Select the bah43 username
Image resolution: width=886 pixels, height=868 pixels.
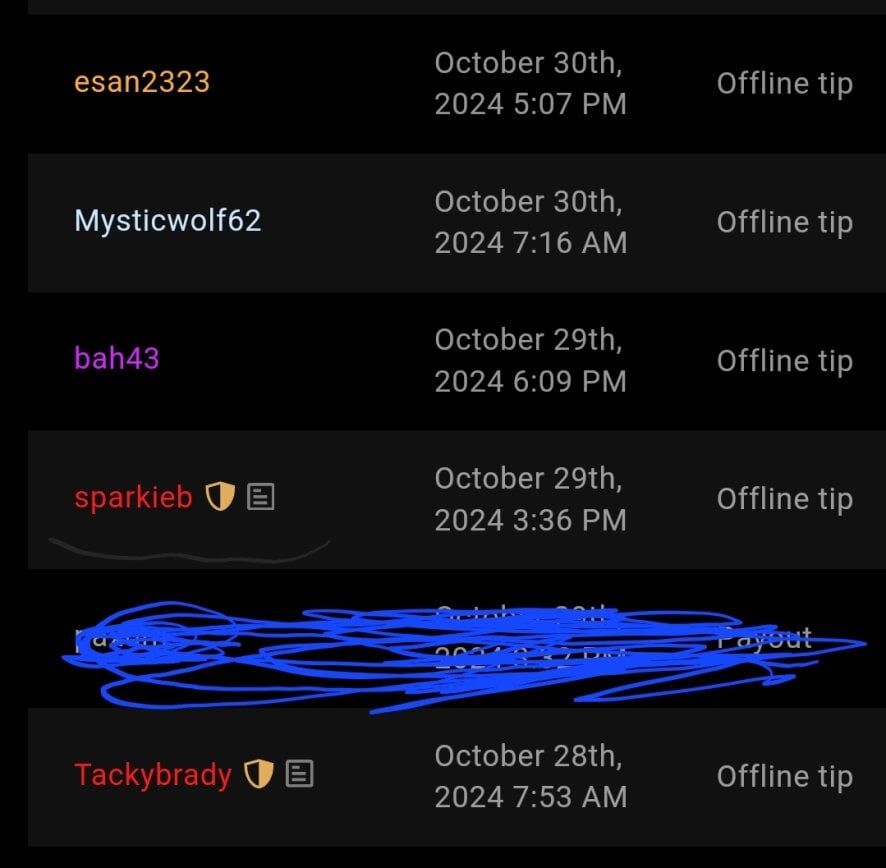pyautogui.click(x=117, y=358)
